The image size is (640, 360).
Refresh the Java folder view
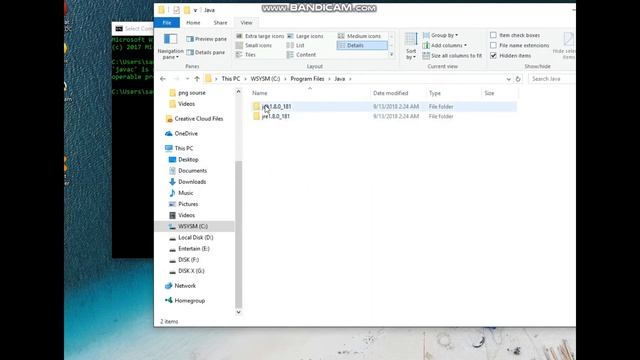(x=518, y=79)
